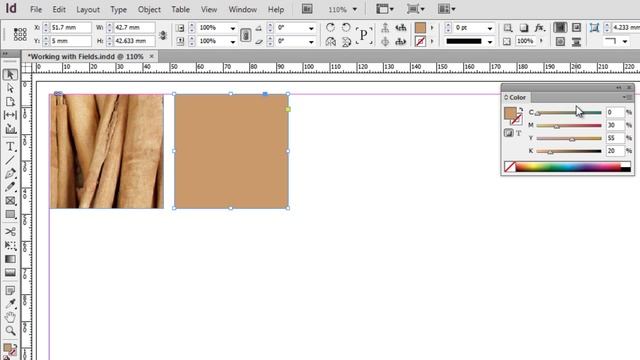Open the shear angle dropdown
Image resolution: width=640 pixels, height=360 pixels.
(x=311, y=42)
